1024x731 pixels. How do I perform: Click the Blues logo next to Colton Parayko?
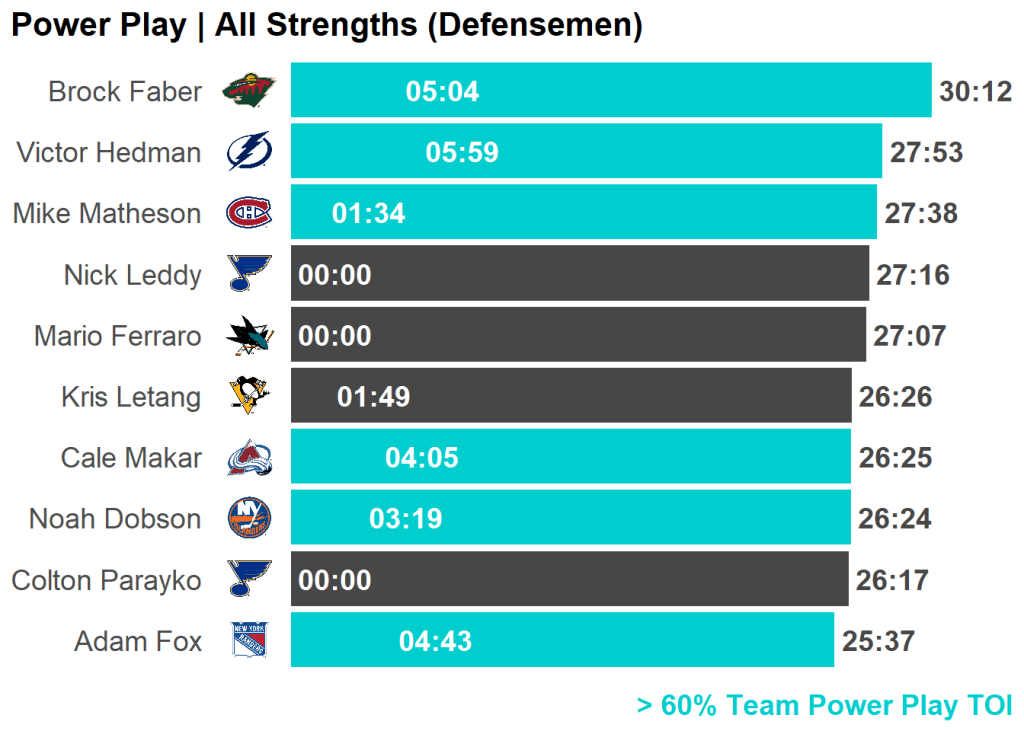pos(247,580)
